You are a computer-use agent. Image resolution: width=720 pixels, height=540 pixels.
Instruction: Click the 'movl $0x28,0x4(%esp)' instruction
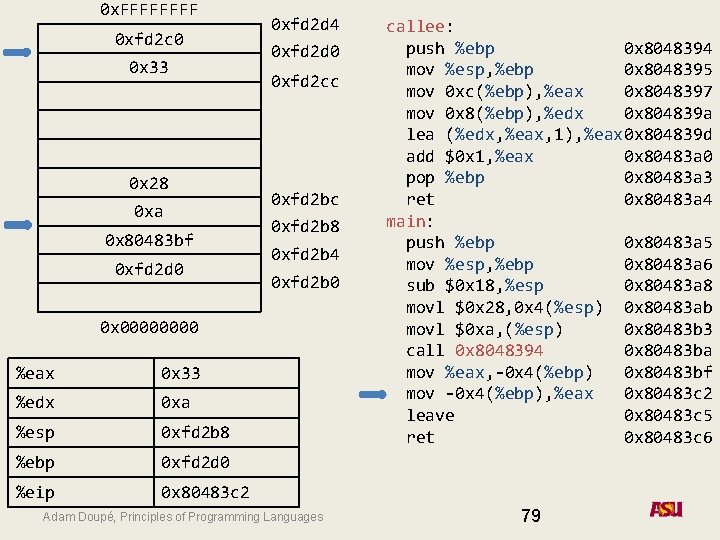pyautogui.click(x=504, y=308)
